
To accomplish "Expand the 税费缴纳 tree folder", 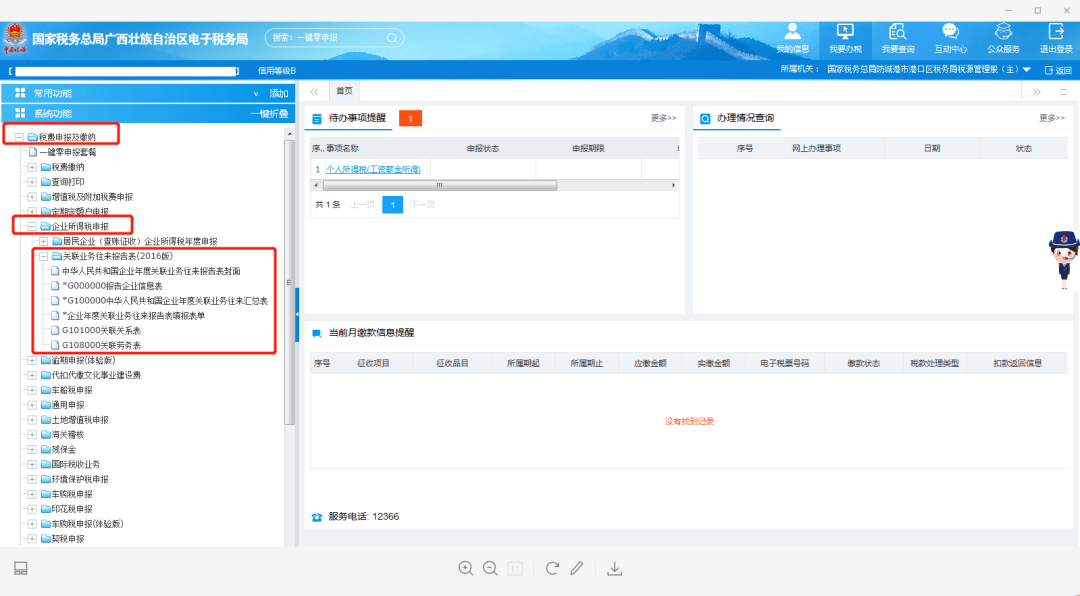I will 32,167.
